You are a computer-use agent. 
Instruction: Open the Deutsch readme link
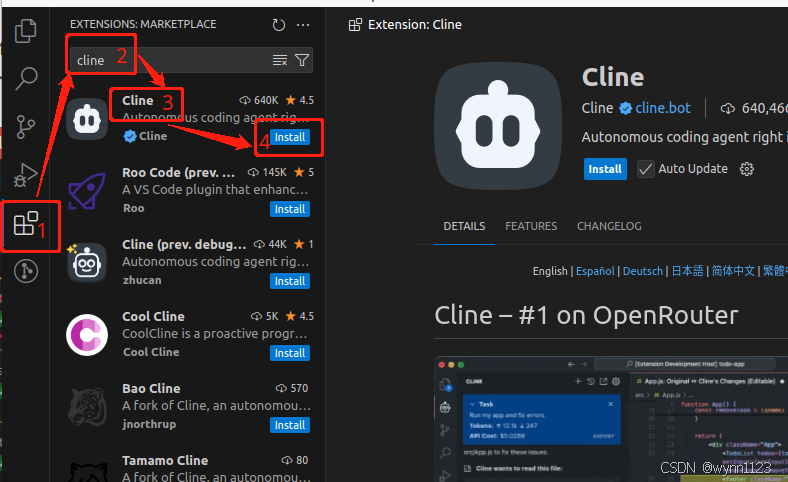(x=643, y=271)
